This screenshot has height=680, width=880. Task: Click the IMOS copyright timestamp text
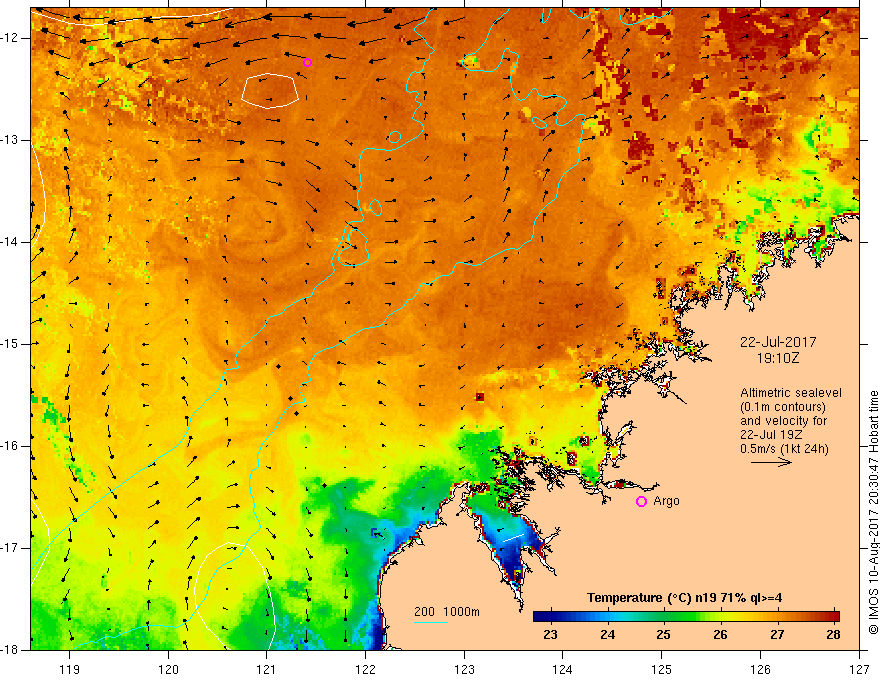tap(873, 513)
